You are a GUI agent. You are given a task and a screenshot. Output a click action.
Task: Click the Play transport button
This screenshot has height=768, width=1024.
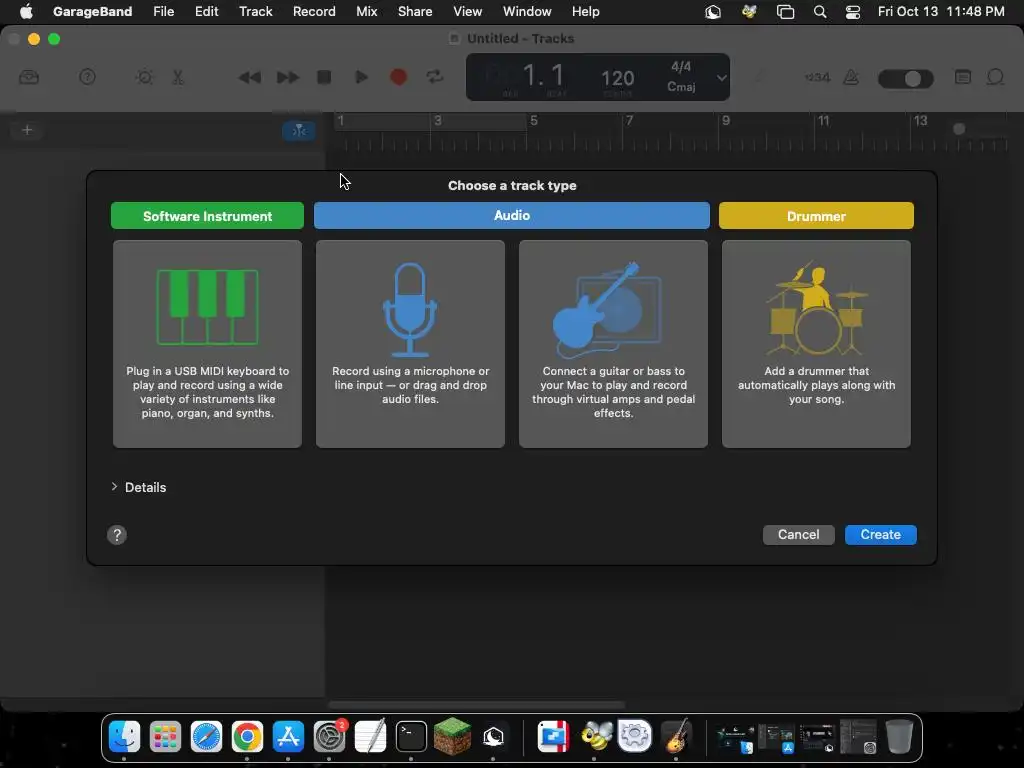click(361, 77)
